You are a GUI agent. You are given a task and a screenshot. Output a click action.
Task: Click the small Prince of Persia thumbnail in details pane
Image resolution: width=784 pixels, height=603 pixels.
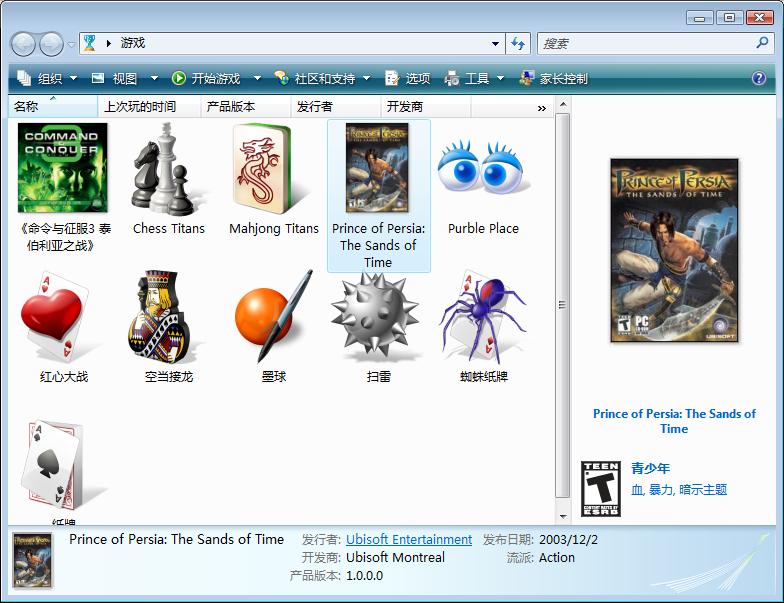(32, 560)
